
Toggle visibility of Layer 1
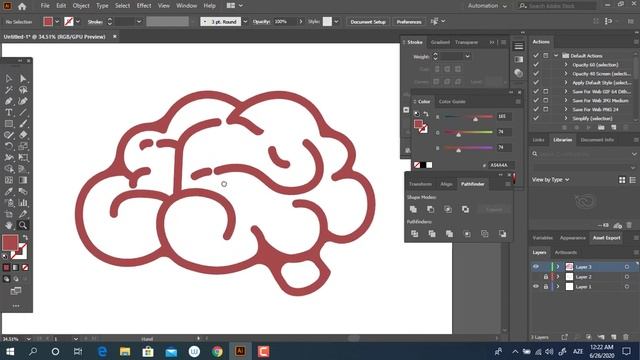pyautogui.click(x=536, y=287)
